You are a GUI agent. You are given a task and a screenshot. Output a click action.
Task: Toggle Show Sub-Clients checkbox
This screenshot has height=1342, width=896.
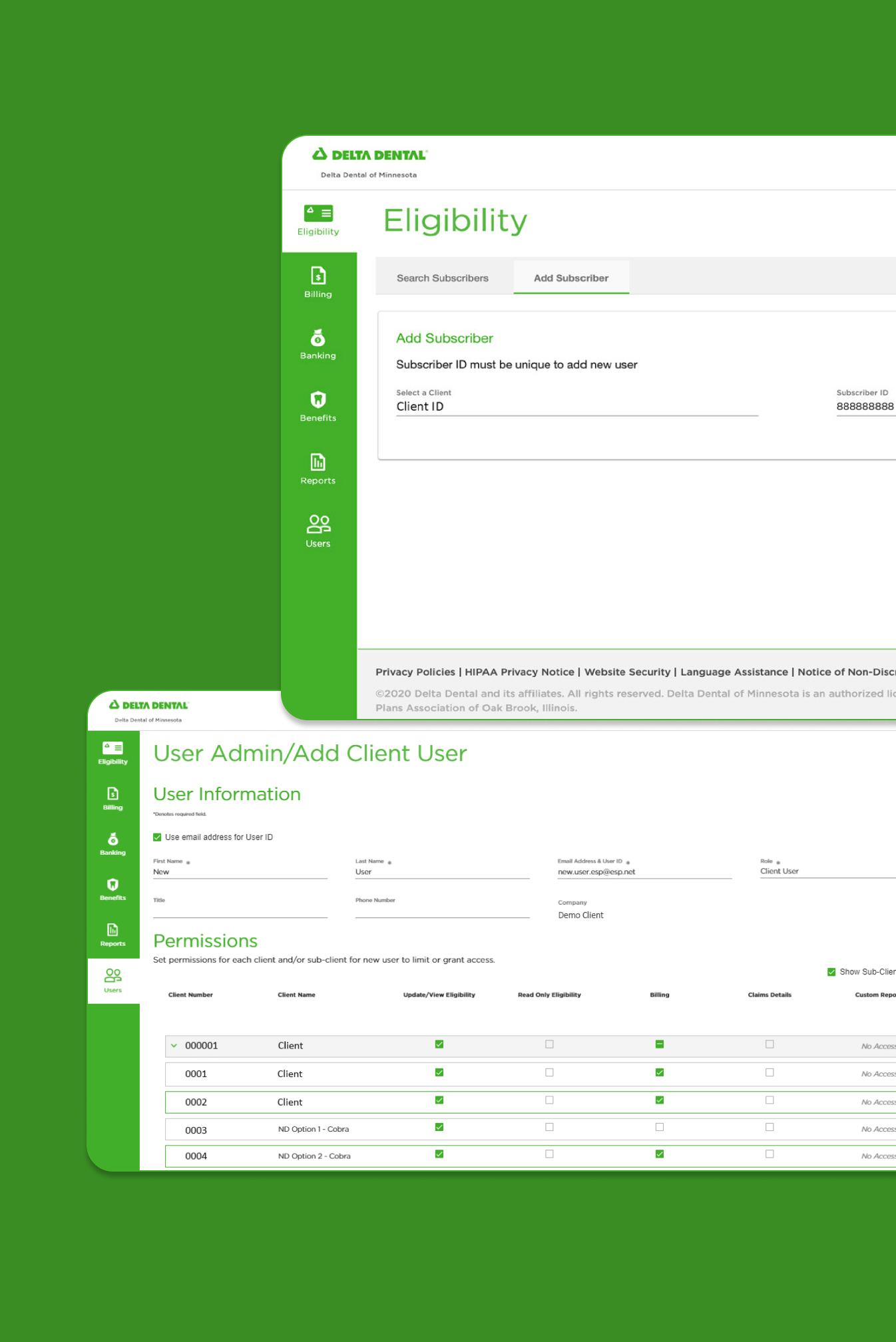(831, 972)
